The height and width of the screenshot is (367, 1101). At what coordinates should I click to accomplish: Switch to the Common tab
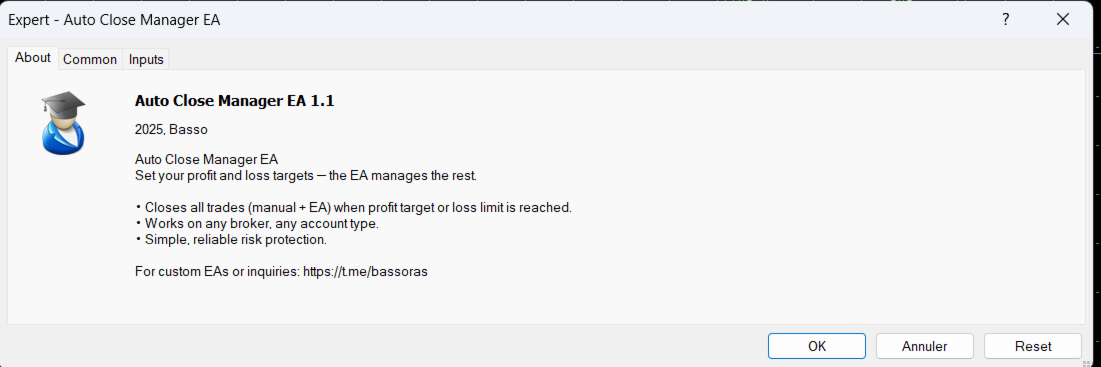tap(90, 60)
